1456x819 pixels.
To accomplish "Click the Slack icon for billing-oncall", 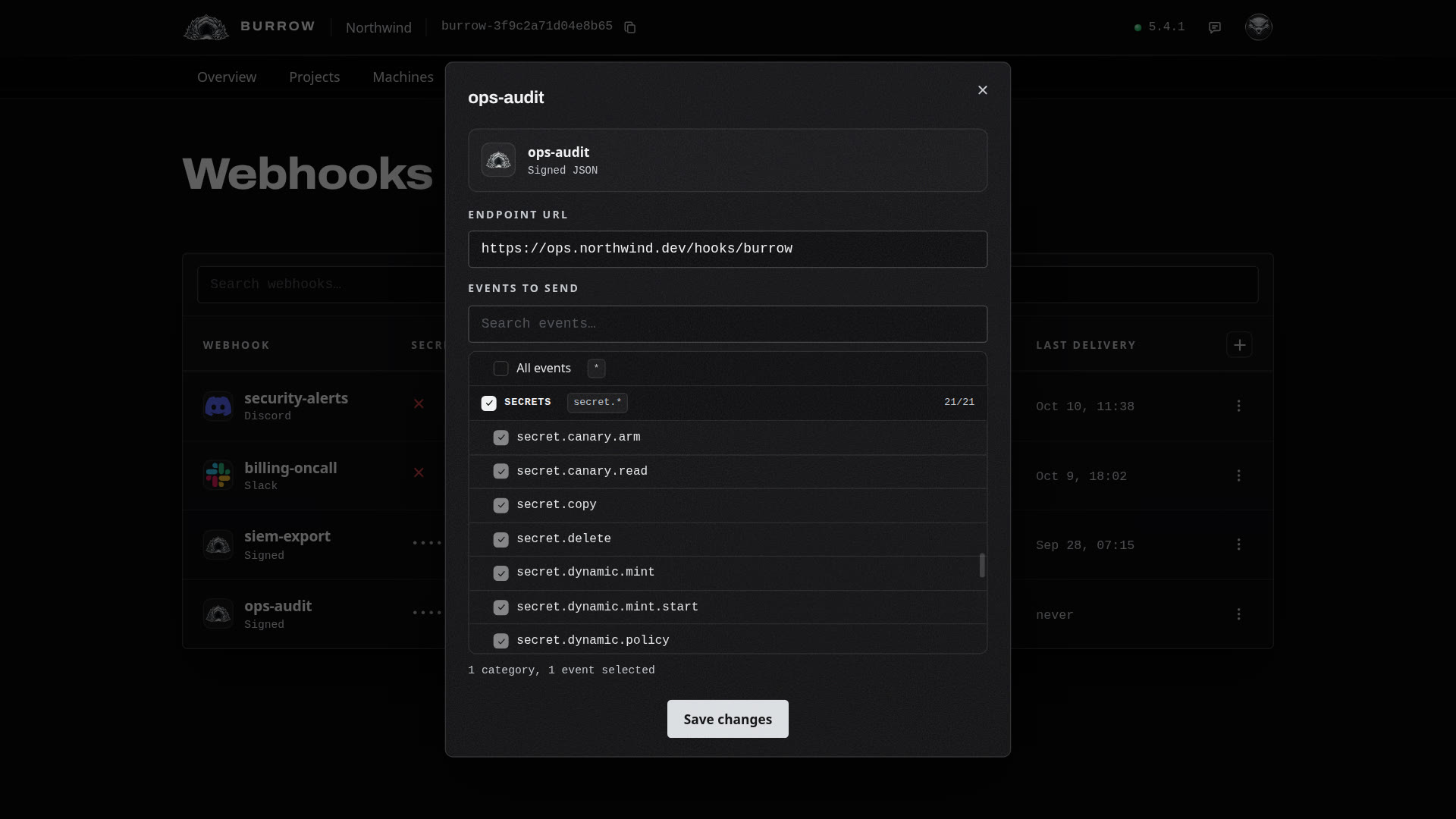I will click(x=218, y=475).
